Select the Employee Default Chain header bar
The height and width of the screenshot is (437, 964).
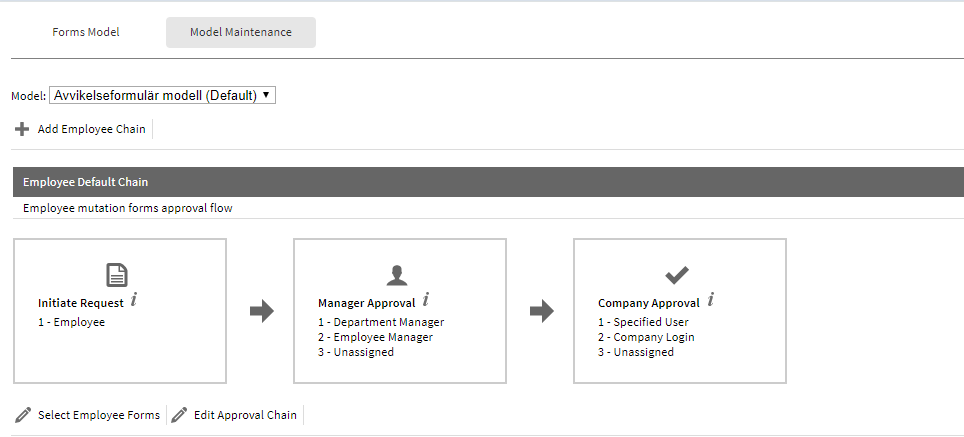[488, 182]
